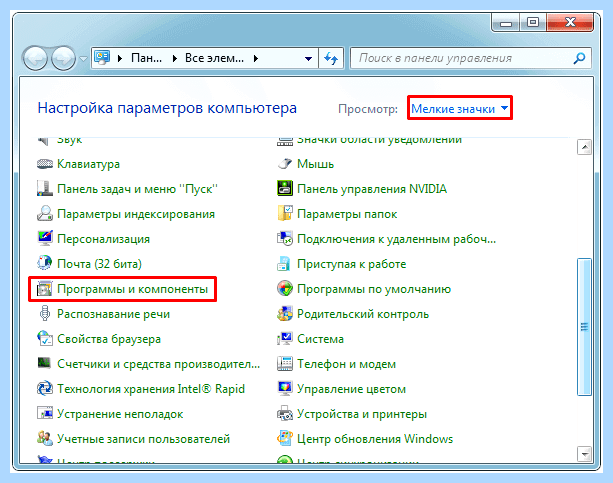Click the vertical scrollbar thumb
The height and width of the screenshot is (483, 613).
(584, 327)
